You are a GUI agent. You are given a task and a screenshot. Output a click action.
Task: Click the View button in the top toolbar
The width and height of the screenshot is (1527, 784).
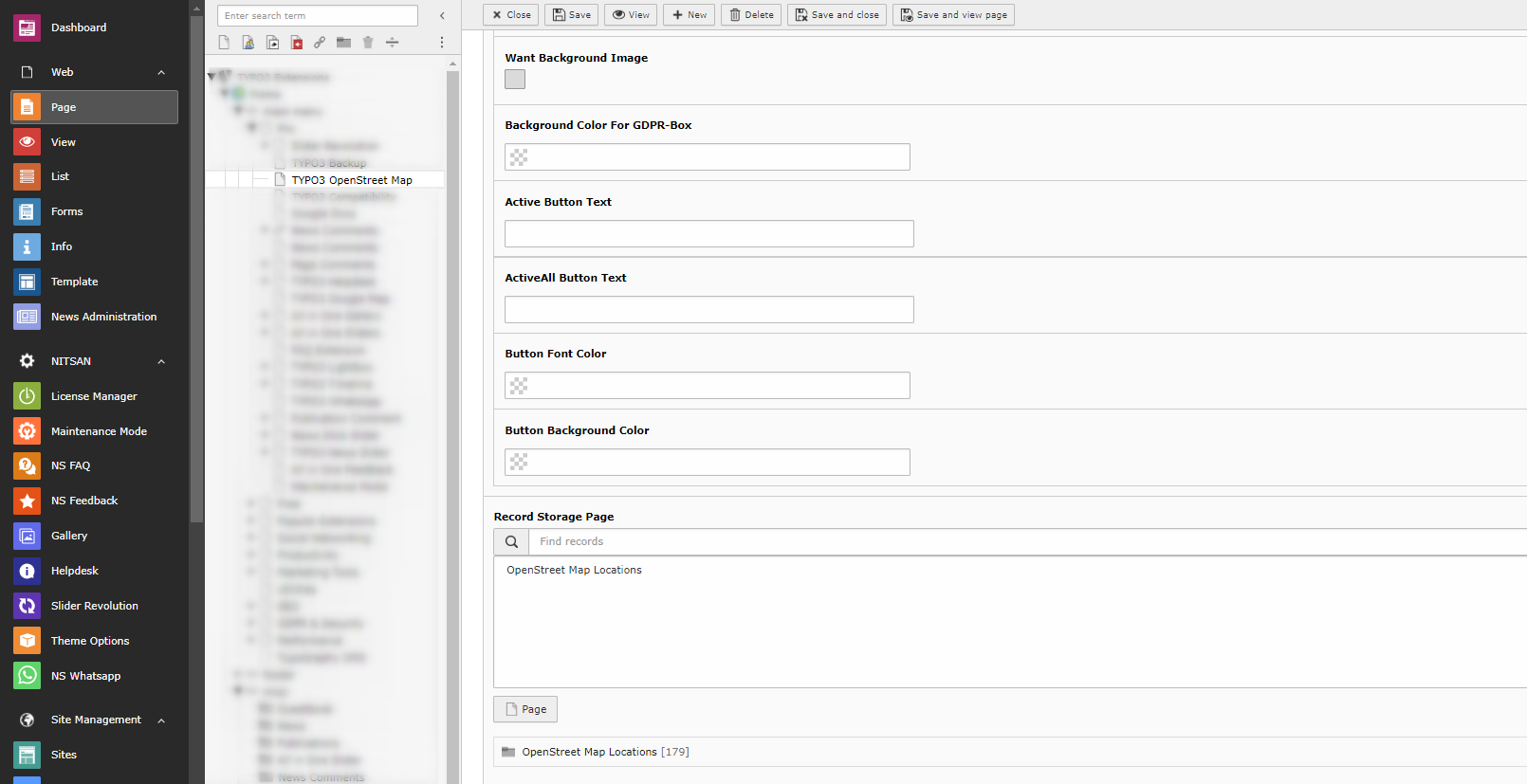click(x=631, y=15)
